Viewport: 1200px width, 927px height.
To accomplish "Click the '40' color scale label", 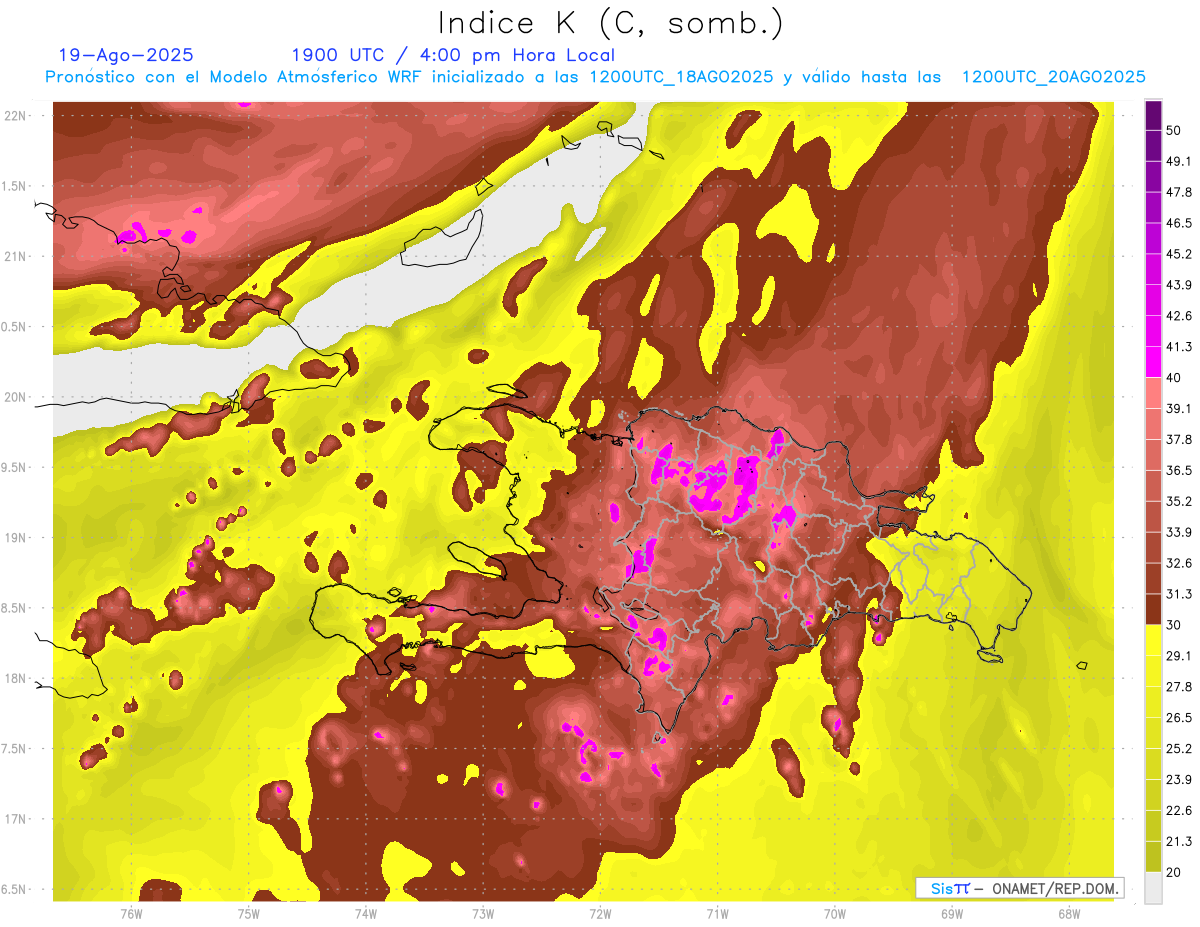I will [x=1175, y=378].
